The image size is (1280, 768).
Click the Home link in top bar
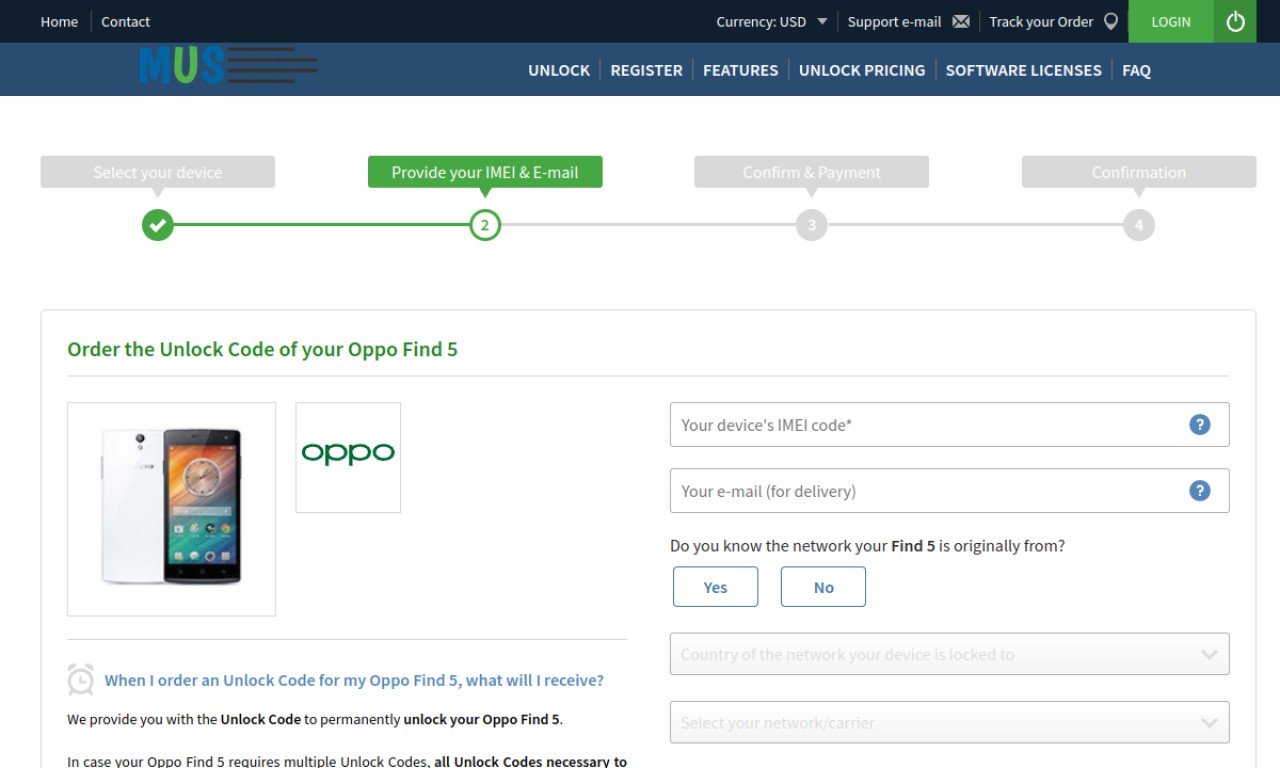point(59,21)
